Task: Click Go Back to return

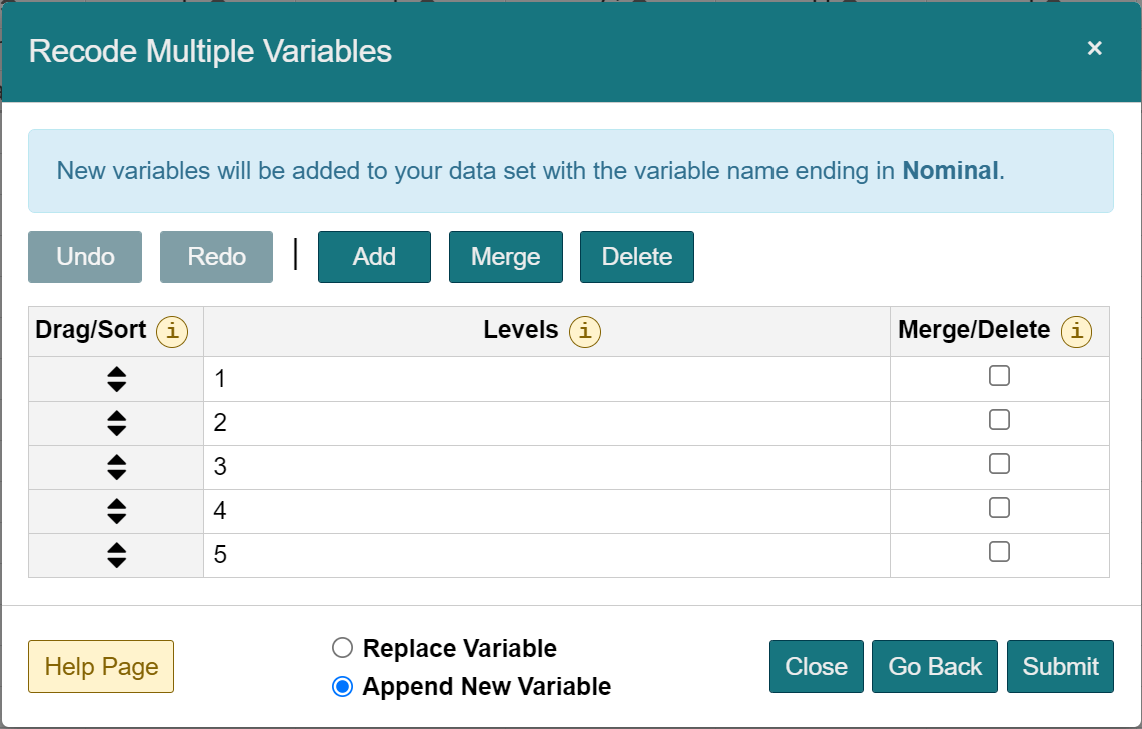Action: 934,666
